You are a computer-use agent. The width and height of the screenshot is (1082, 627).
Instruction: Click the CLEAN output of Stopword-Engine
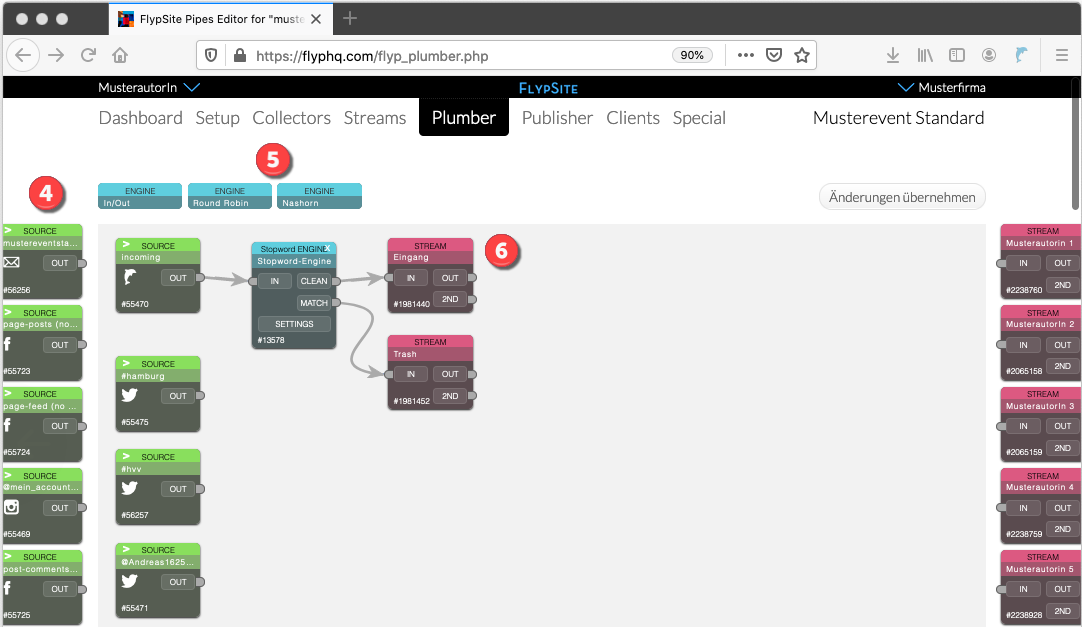click(x=314, y=281)
